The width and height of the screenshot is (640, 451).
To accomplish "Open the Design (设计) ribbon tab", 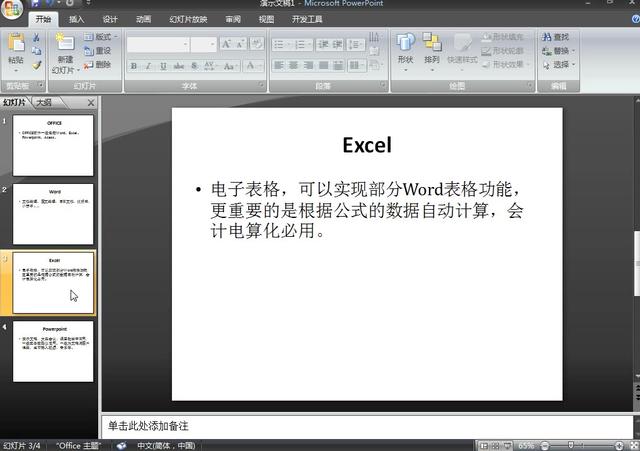I will [x=110, y=19].
